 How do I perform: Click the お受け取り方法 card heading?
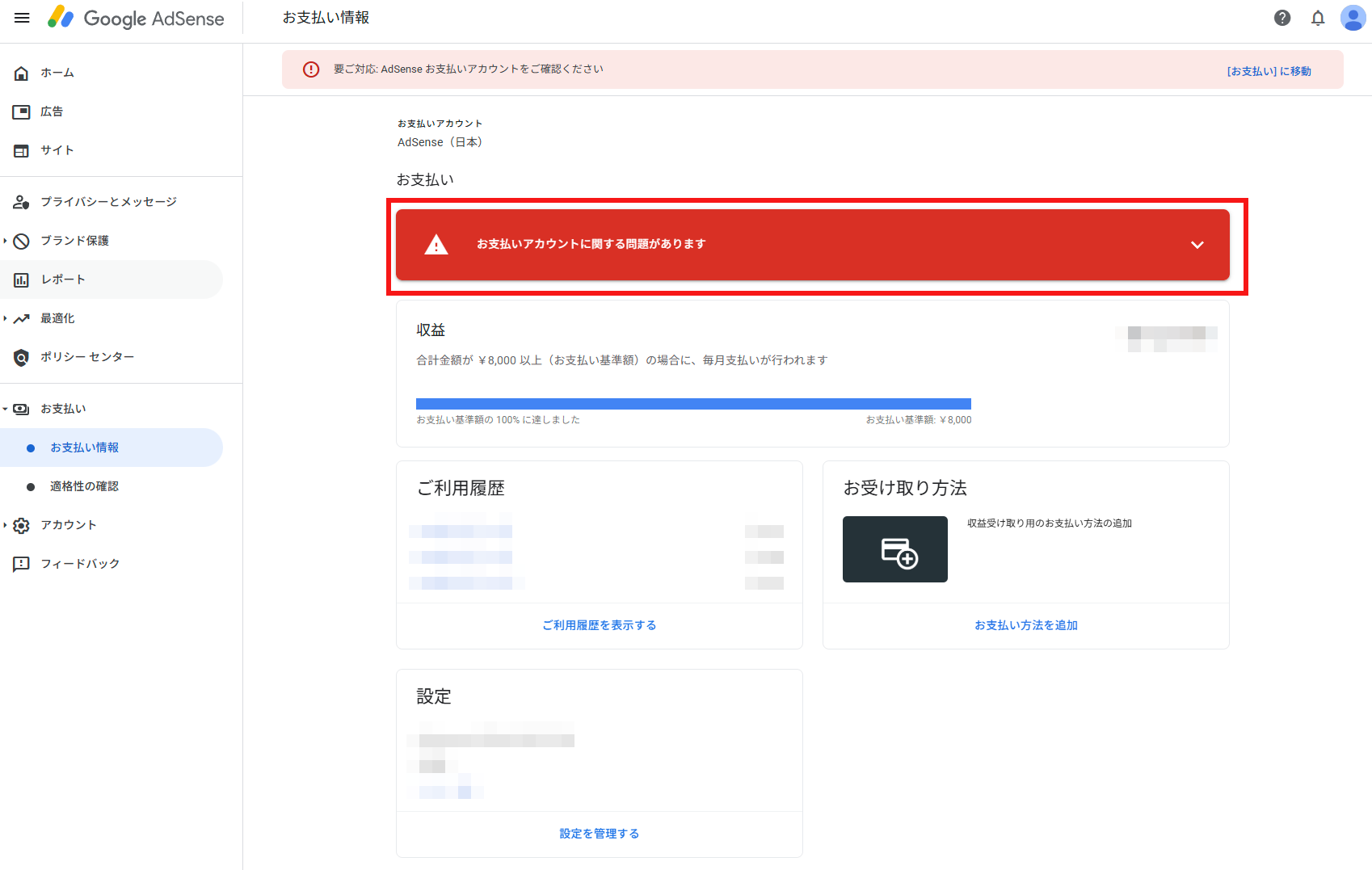[905, 488]
